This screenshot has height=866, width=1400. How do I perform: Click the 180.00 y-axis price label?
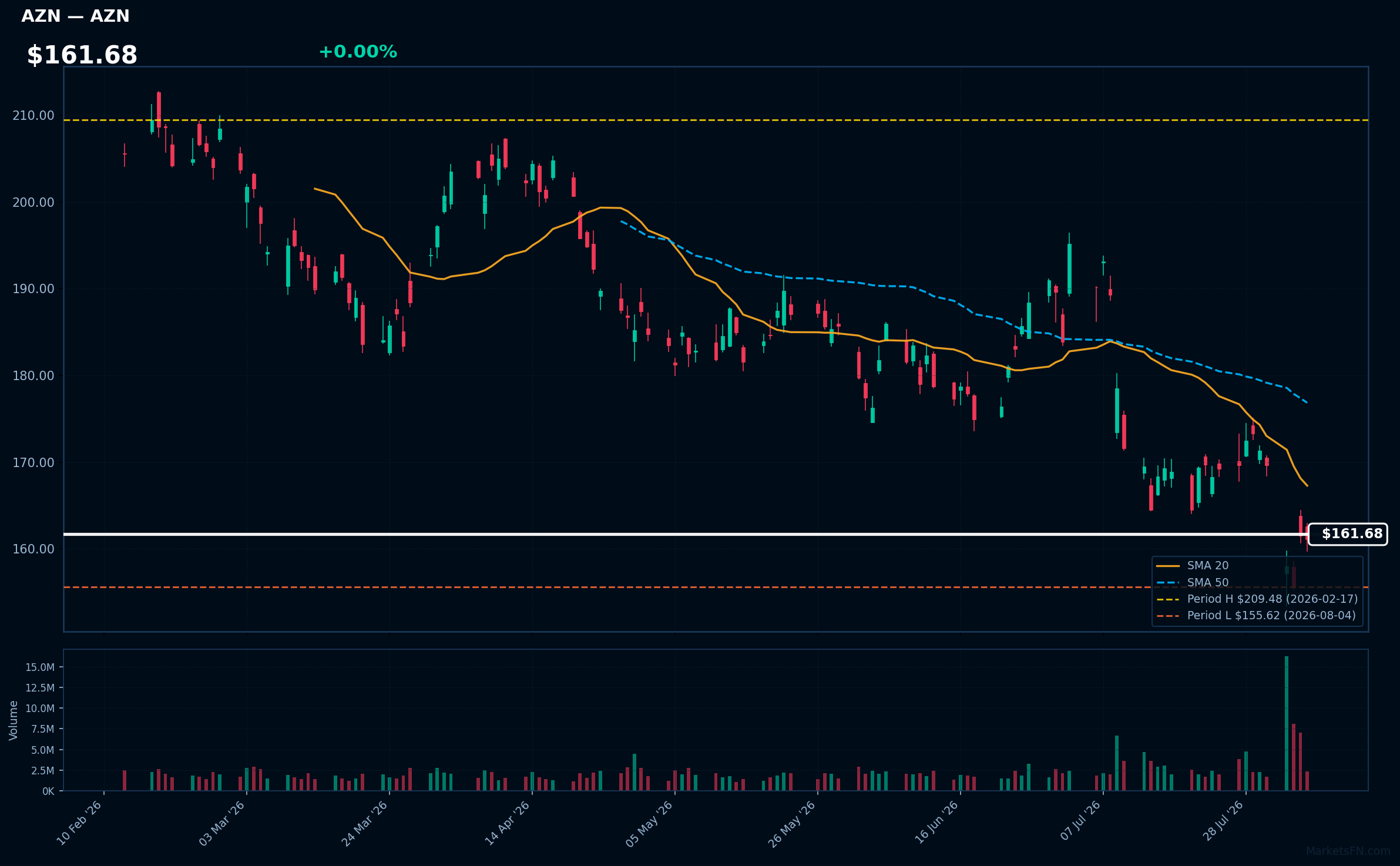point(33,376)
